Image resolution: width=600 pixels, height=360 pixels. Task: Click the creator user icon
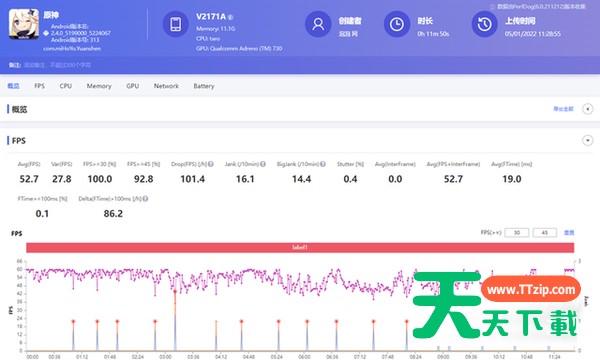(318, 24)
